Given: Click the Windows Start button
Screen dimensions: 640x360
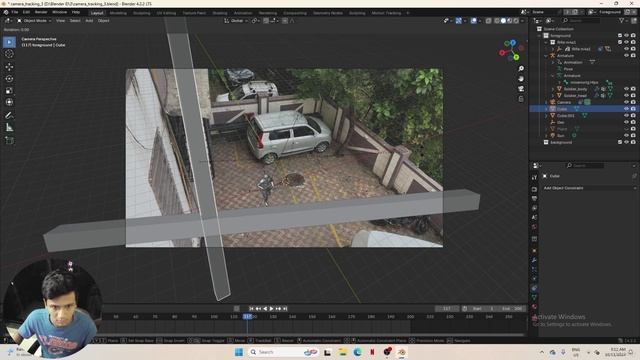Looking at the screenshot, I should 239,352.
